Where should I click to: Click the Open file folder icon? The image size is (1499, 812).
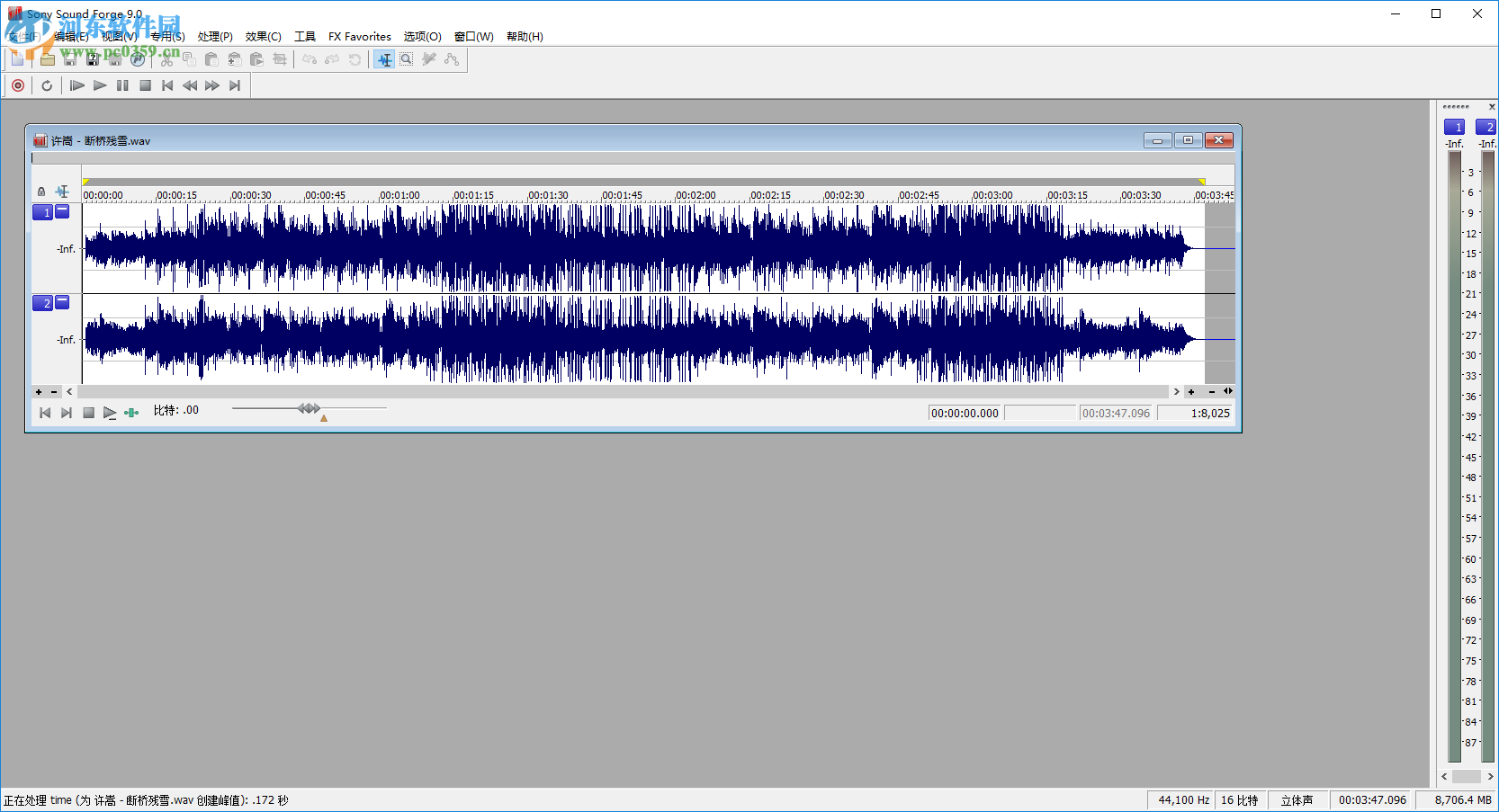click(47, 59)
